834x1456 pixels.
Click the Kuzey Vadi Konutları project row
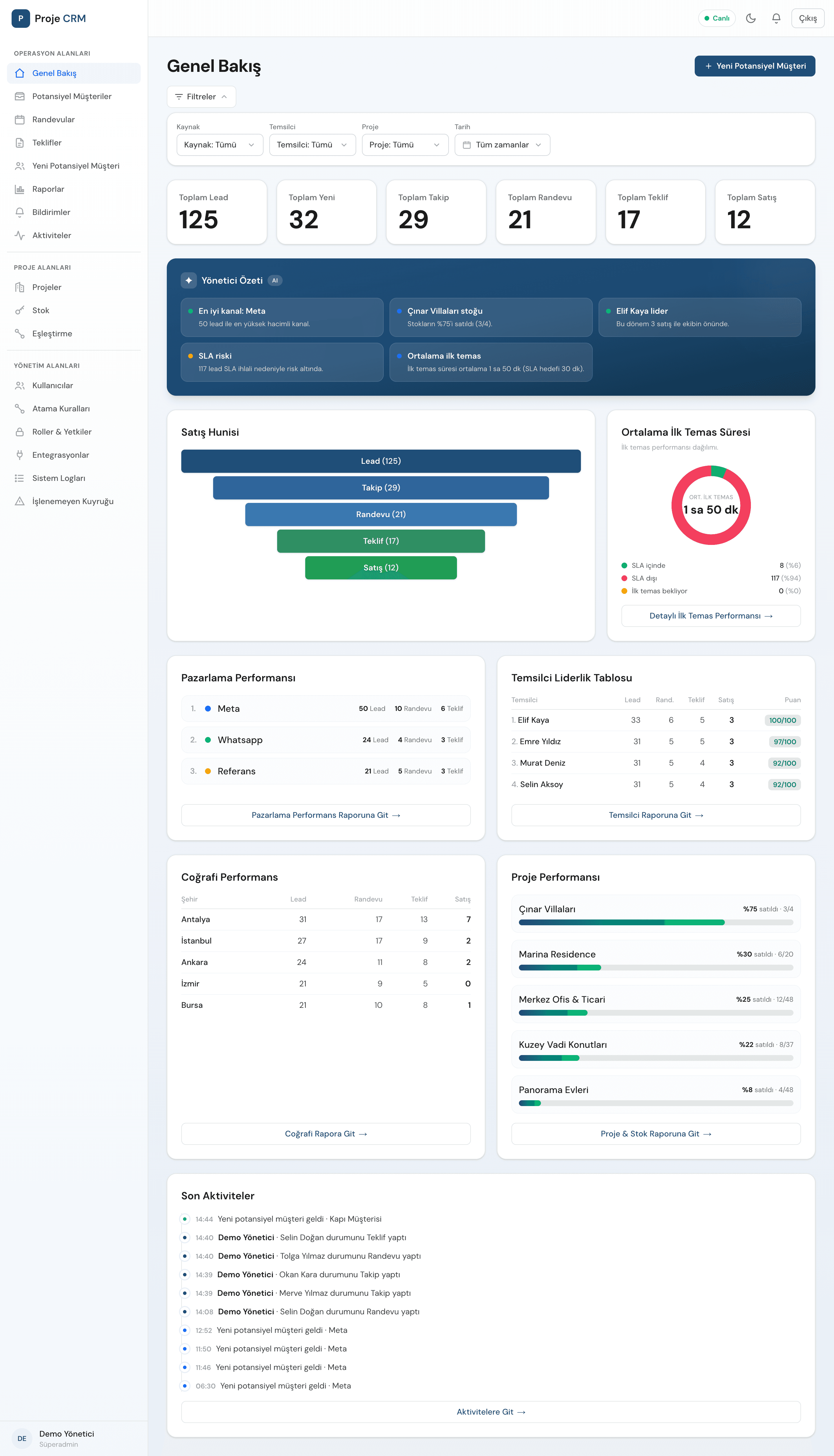[x=656, y=1050]
